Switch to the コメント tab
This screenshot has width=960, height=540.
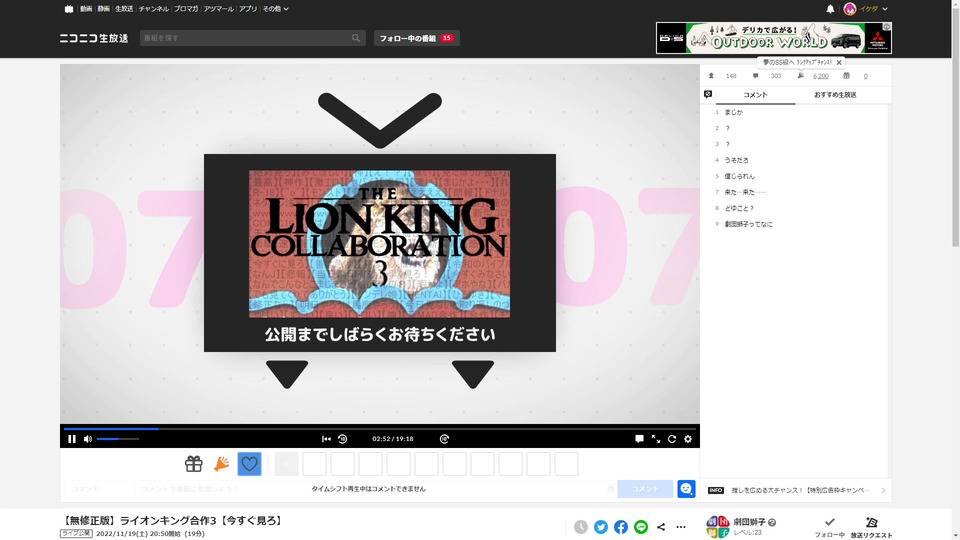coord(755,95)
